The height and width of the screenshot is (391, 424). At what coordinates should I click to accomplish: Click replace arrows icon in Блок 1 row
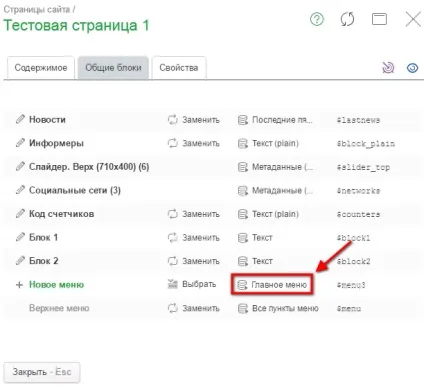pos(172,238)
